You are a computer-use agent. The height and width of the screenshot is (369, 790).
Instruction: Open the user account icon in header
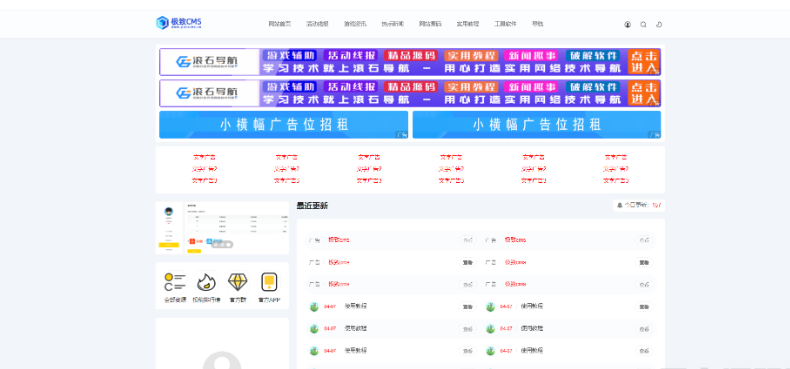(x=627, y=24)
